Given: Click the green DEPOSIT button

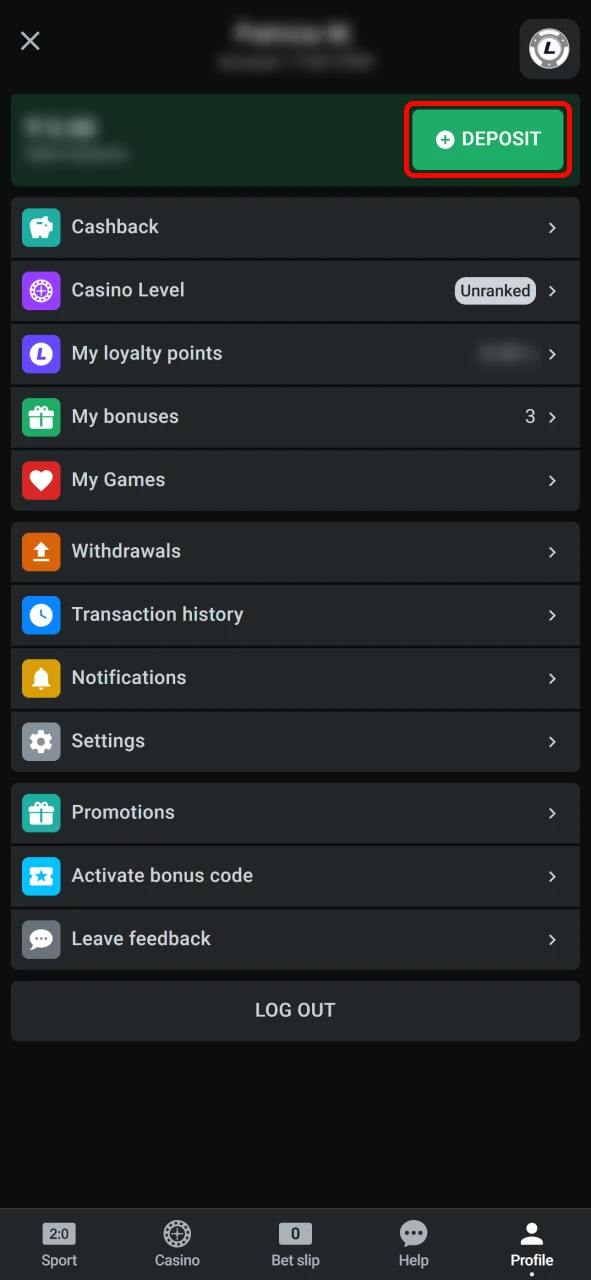Looking at the screenshot, I should pyautogui.click(x=487, y=139).
